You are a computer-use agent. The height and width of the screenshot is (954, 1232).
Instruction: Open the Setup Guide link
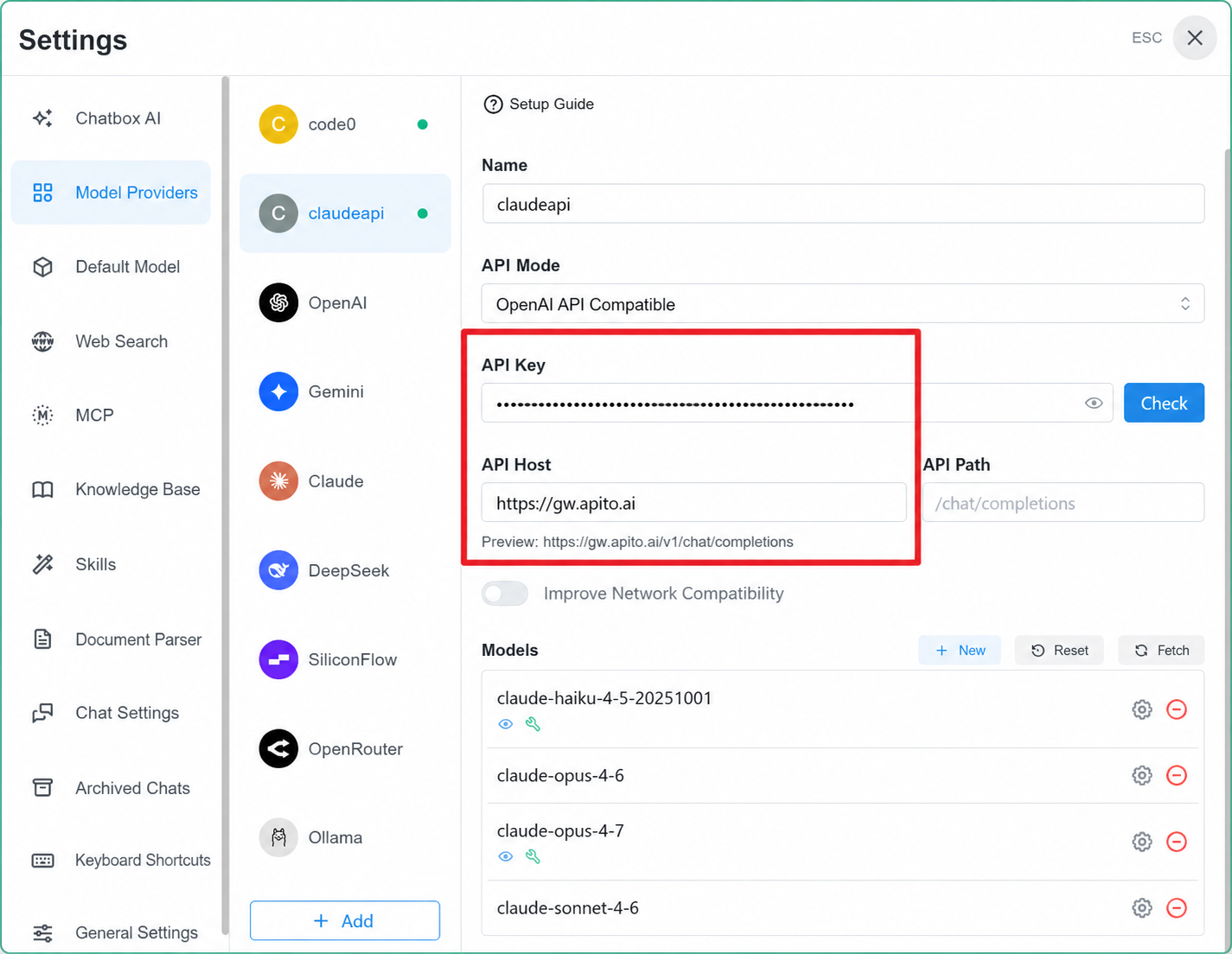pyautogui.click(x=539, y=104)
